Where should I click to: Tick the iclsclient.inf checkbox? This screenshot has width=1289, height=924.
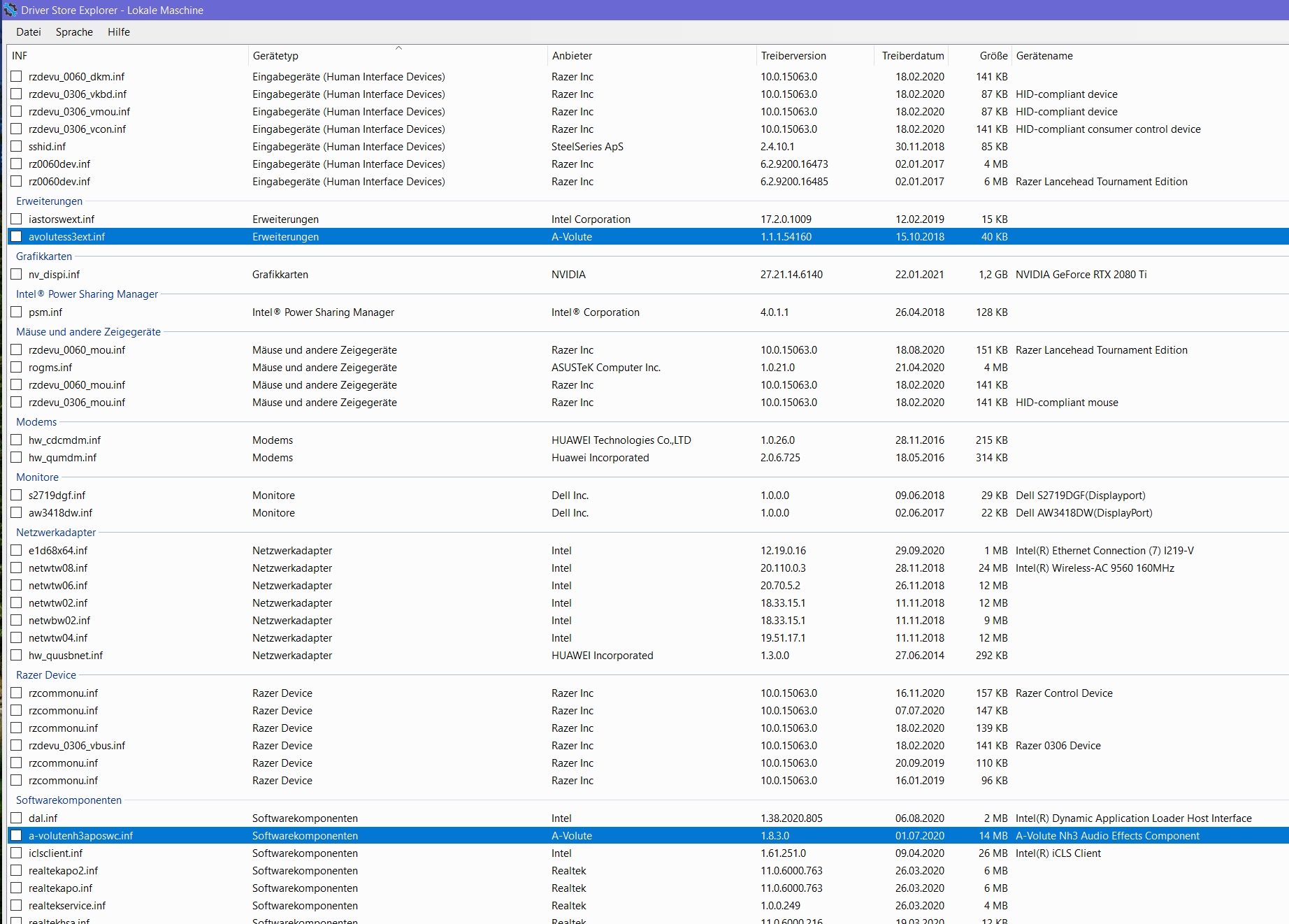(16, 853)
